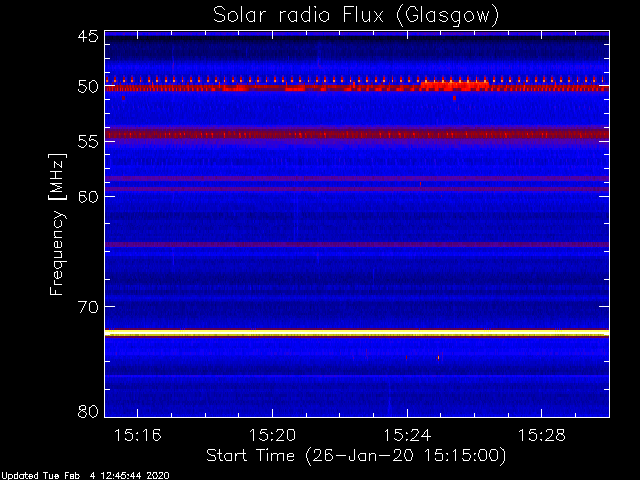Viewport: 640px width, 480px height.
Task: Click the 15:24 time axis label
Action: [407, 435]
